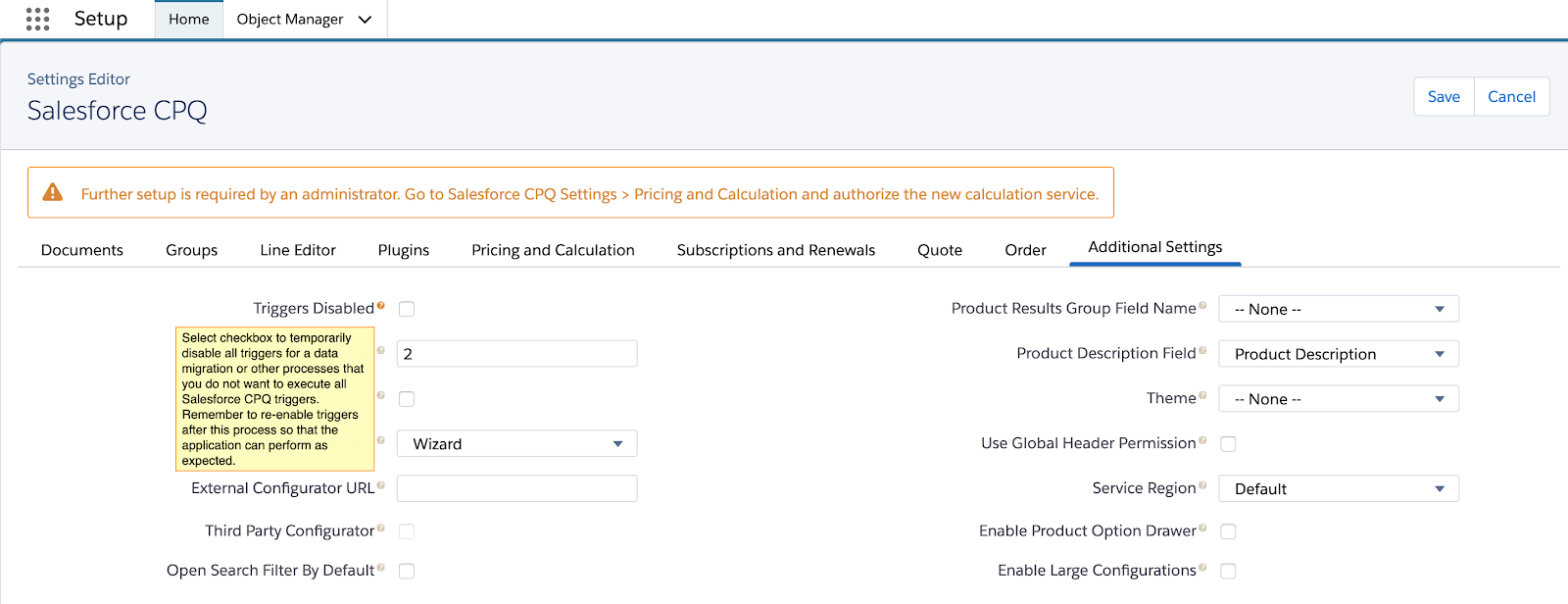Open Product Description Field dropdown
This screenshot has height=604, width=1568.
[1339, 354]
